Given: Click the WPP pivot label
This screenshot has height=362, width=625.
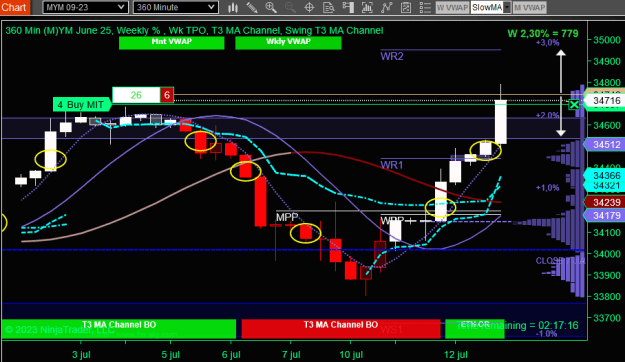Looking at the screenshot, I should (x=392, y=220).
